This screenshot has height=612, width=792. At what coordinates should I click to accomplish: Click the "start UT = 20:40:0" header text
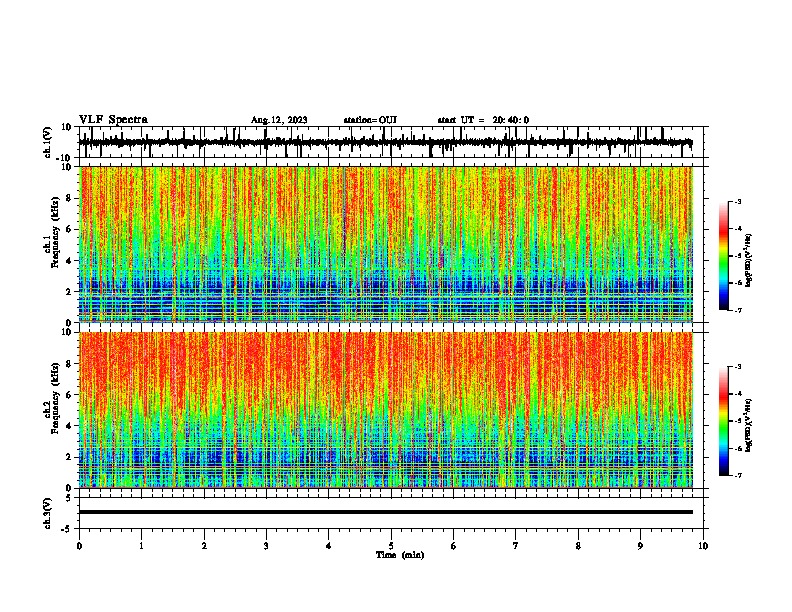pyautogui.click(x=483, y=120)
